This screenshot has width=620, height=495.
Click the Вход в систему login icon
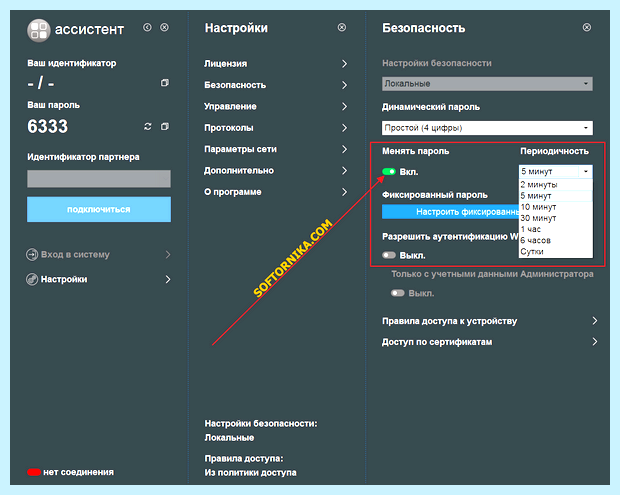point(32,254)
